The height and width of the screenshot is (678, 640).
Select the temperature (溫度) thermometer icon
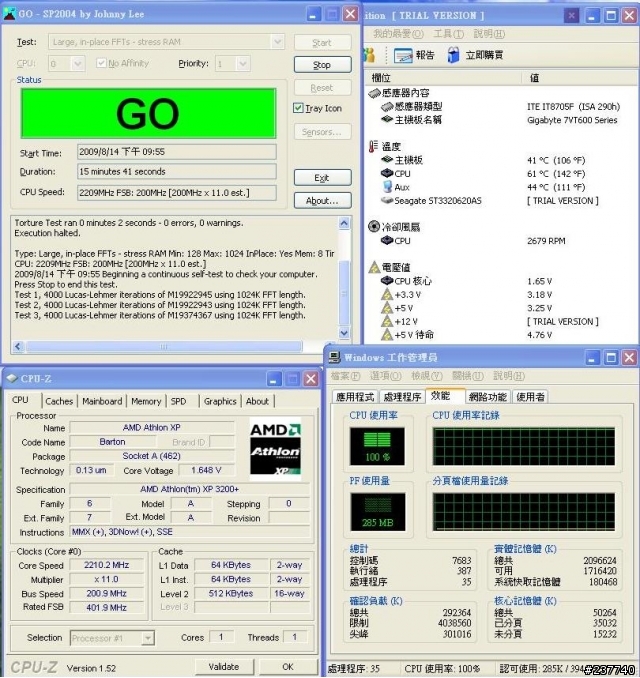pos(373,147)
